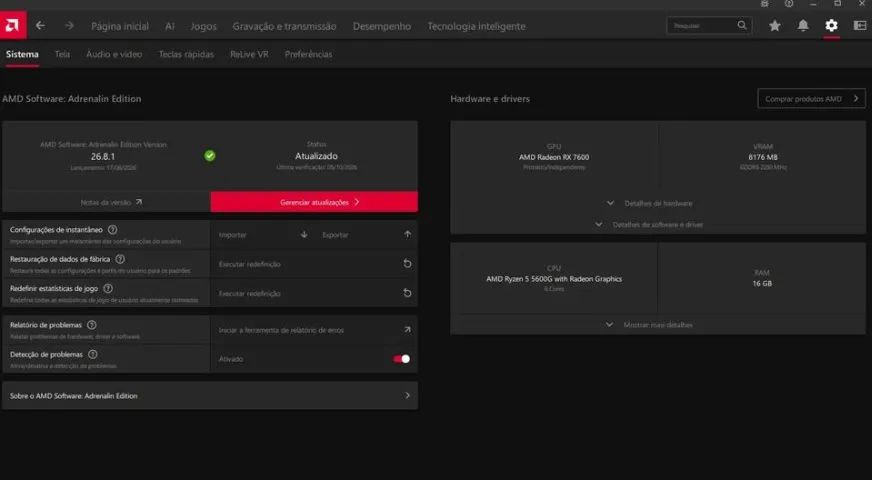This screenshot has height=480, width=872.
Task: Switch to ReLive VR tab
Action: point(249,54)
